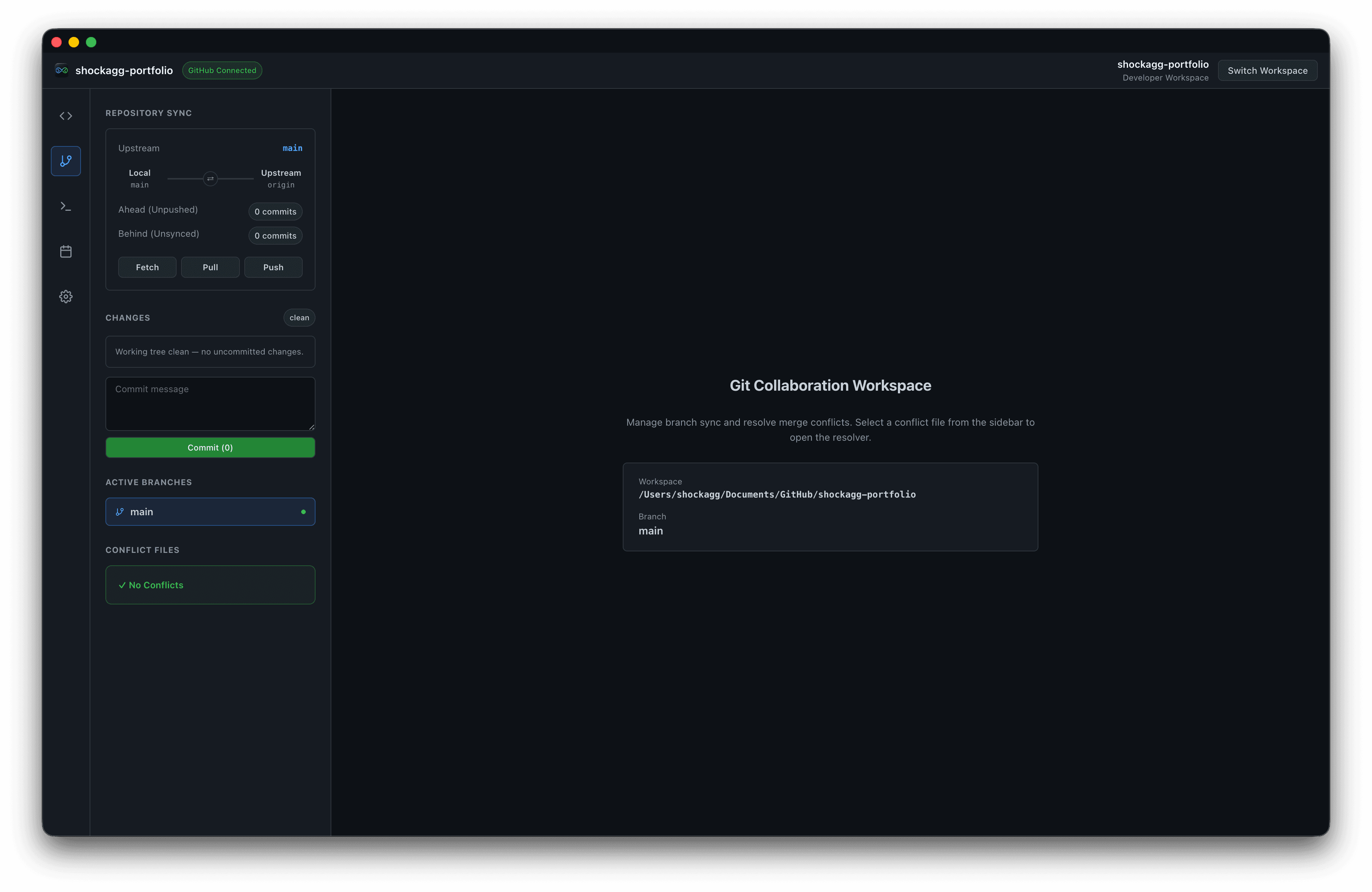Click the REPOSITORY SYNC section header
The height and width of the screenshot is (892, 1372).
point(149,113)
